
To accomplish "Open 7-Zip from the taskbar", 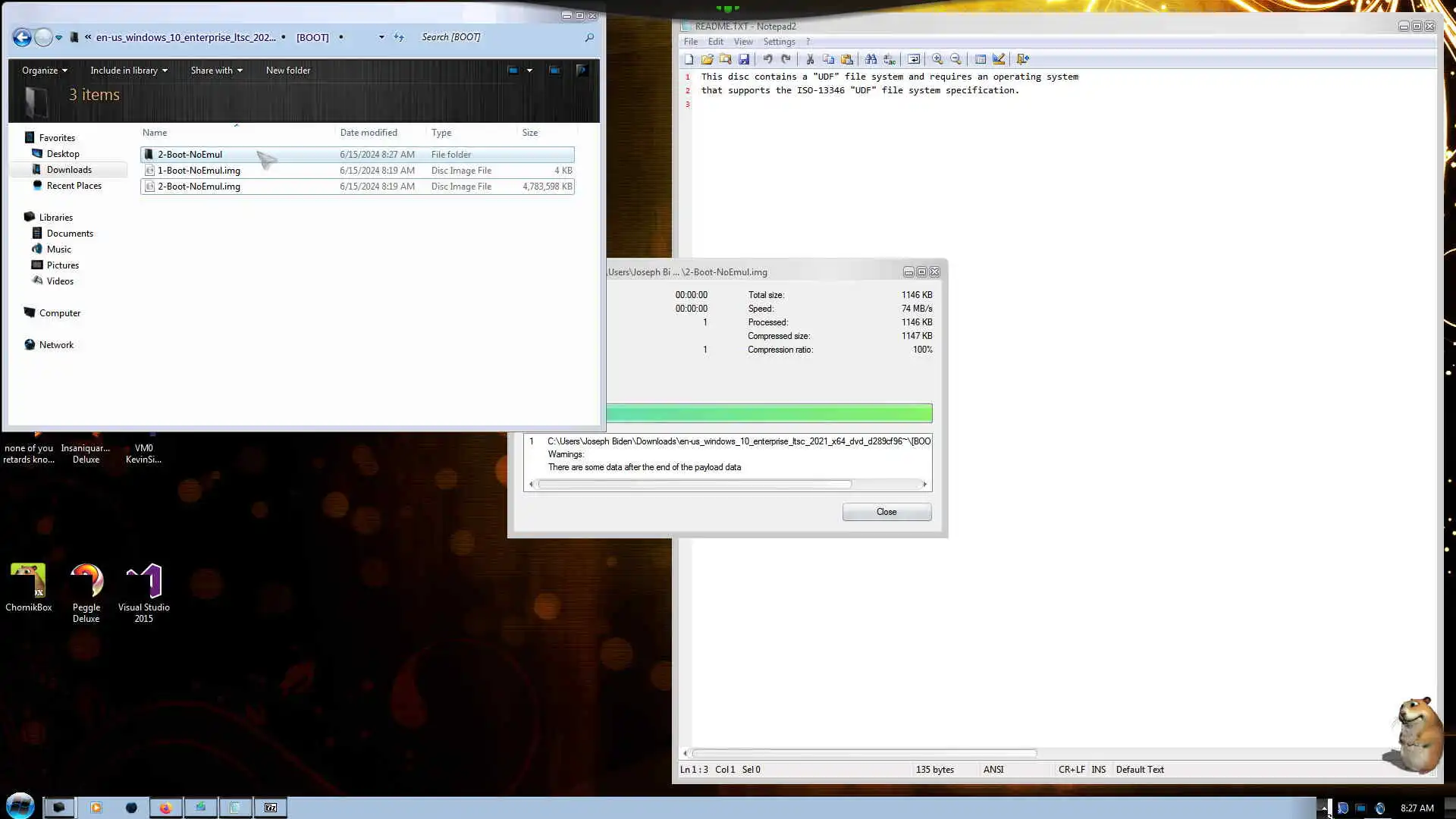I will [271, 808].
